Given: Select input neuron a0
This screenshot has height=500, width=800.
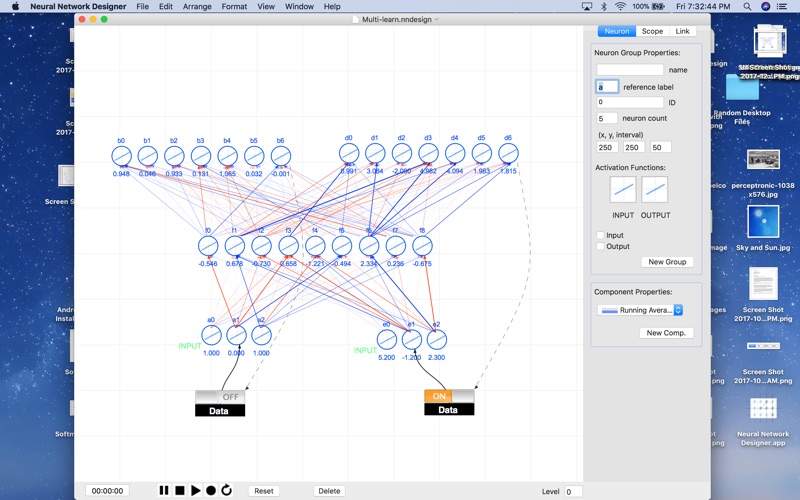Looking at the screenshot, I should click(211, 335).
